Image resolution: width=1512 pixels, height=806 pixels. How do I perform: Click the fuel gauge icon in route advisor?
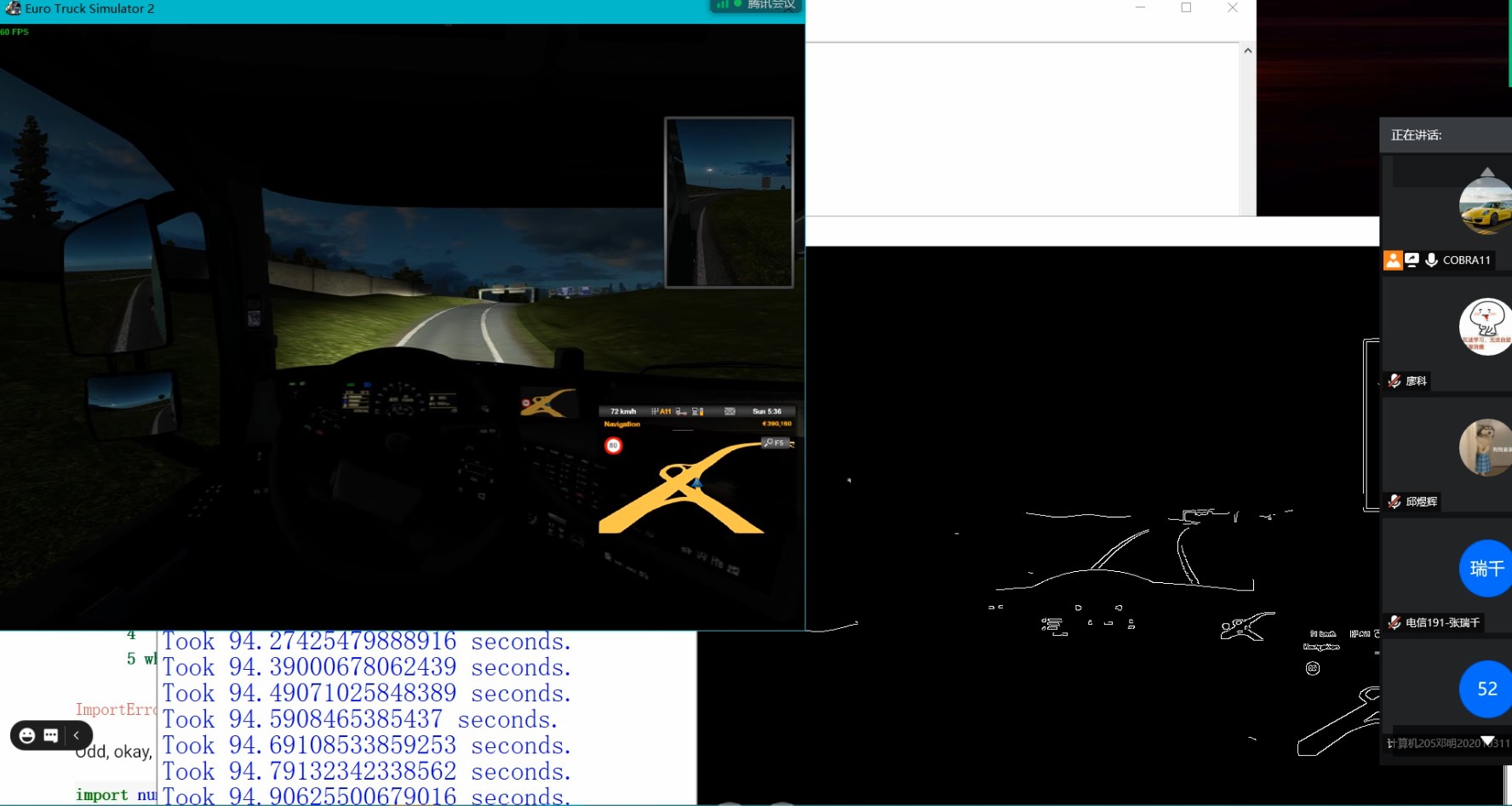pyautogui.click(x=698, y=411)
